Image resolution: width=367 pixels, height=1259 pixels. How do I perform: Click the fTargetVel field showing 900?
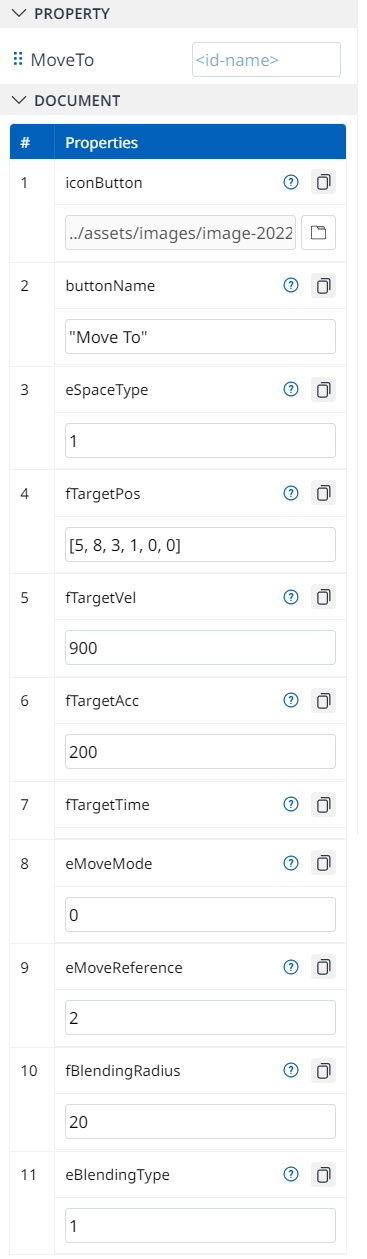[x=200, y=648]
